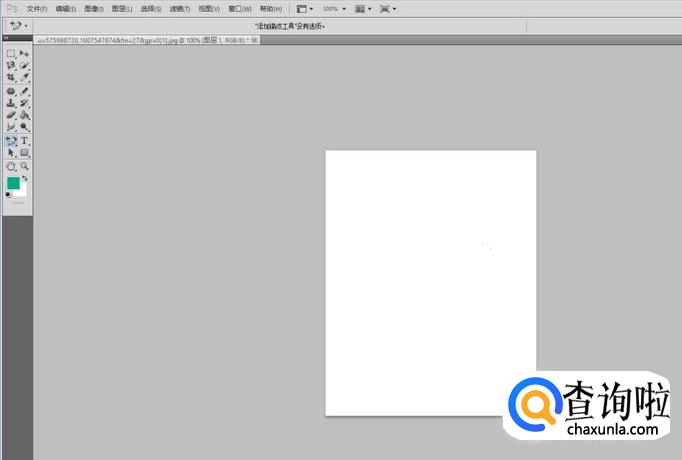This screenshot has height=460, width=682.
Task: Open the 滤镜(T) menu
Action: (180, 9)
